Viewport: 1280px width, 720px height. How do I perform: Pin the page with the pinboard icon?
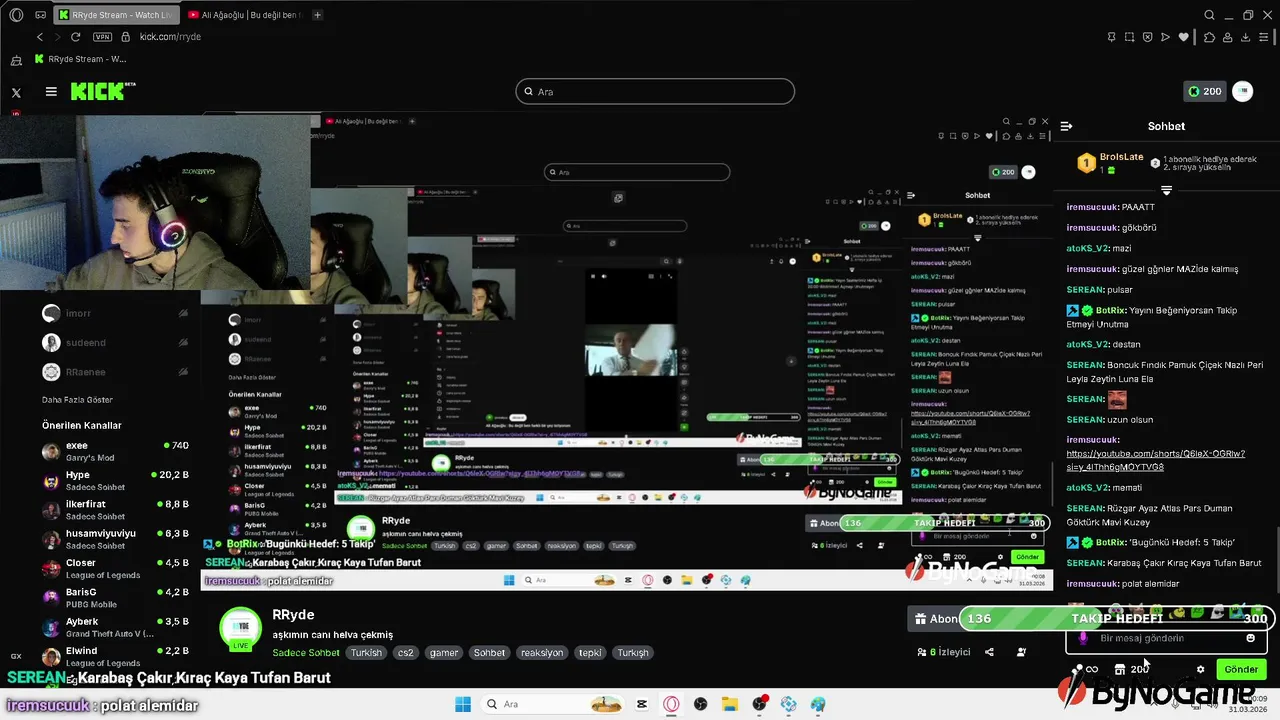pyautogui.click(x=1111, y=37)
